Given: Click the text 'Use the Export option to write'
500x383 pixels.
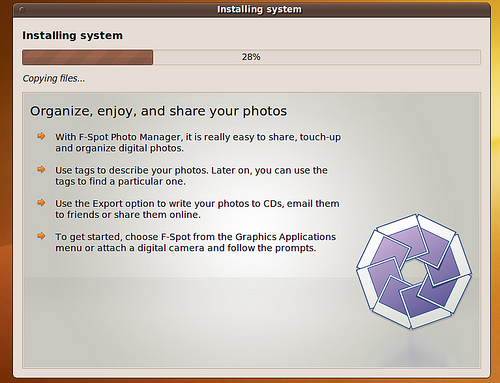Looking at the screenshot, I should [x=124, y=204].
